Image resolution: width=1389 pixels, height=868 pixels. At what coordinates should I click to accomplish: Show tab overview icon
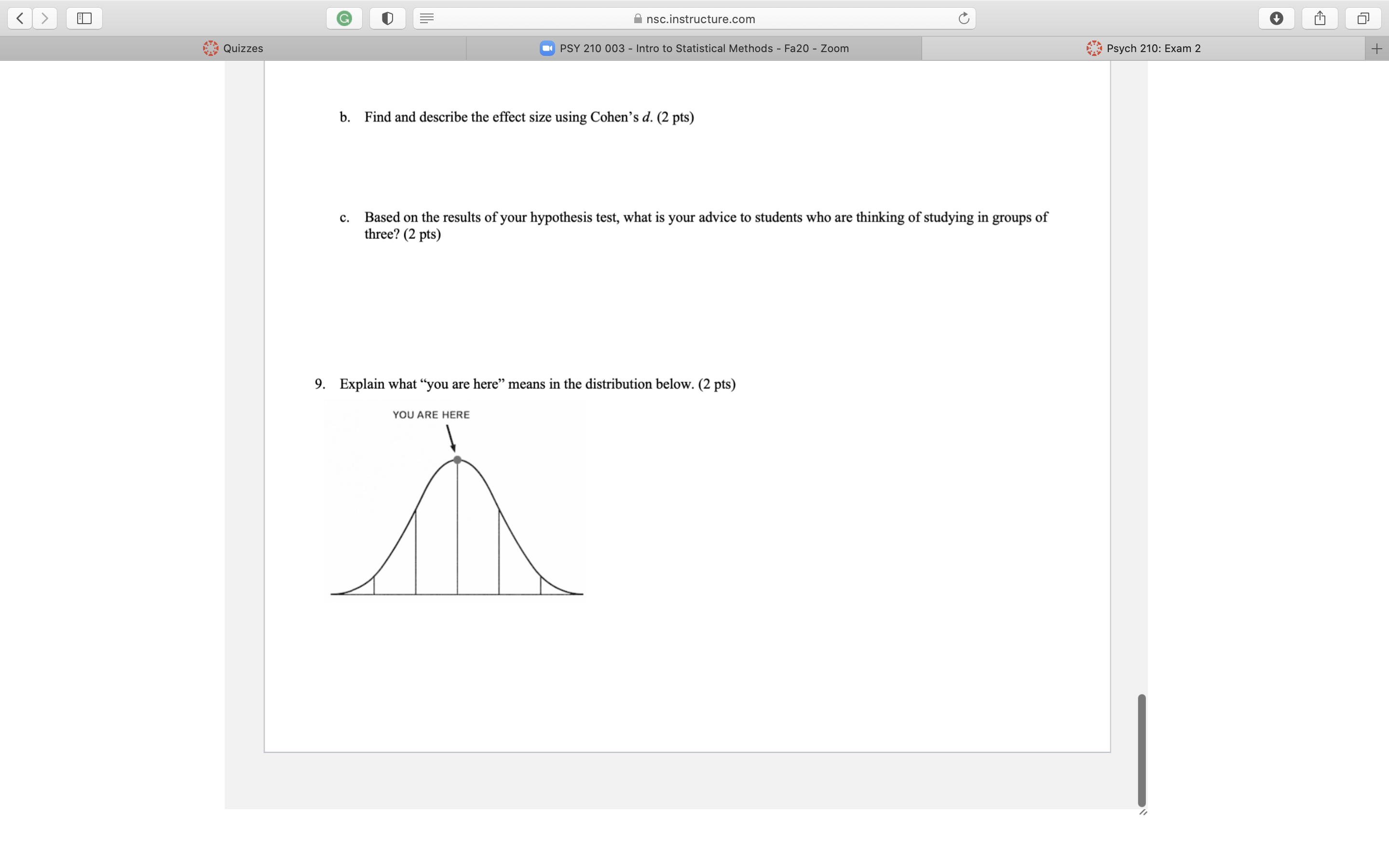click(x=1363, y=18)
